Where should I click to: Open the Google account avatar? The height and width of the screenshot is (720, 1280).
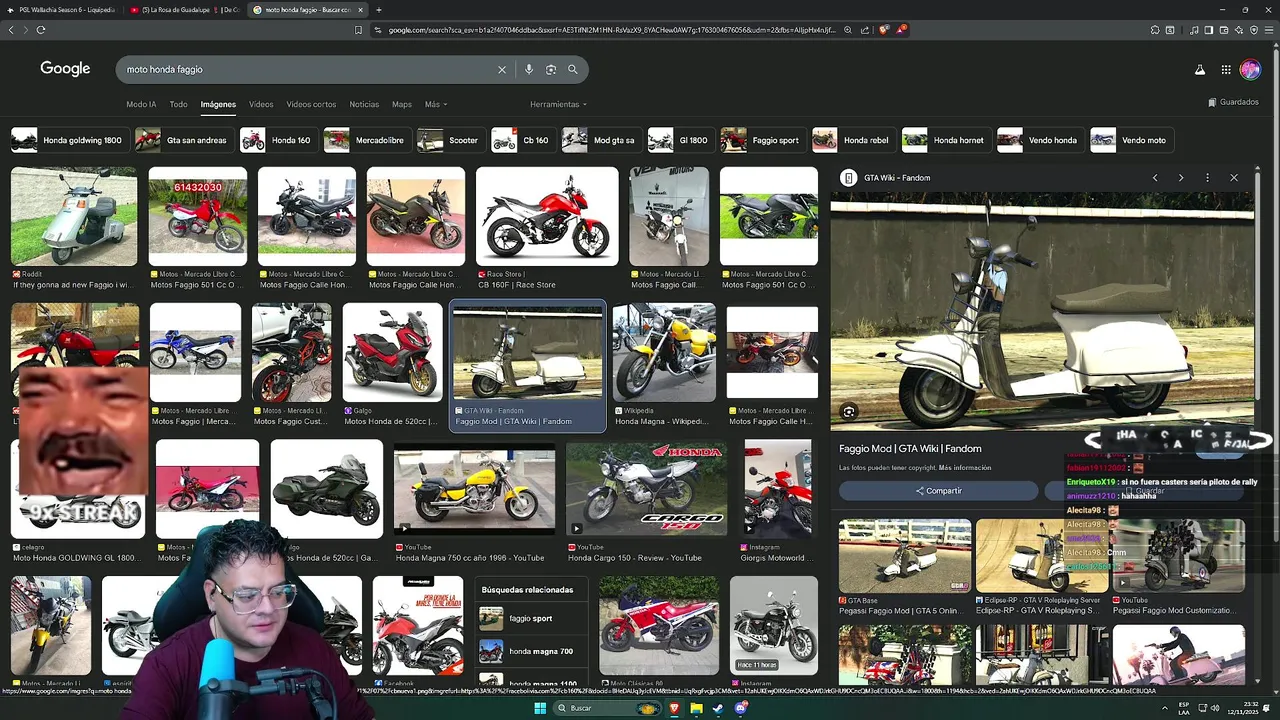tap(1250, 69)
